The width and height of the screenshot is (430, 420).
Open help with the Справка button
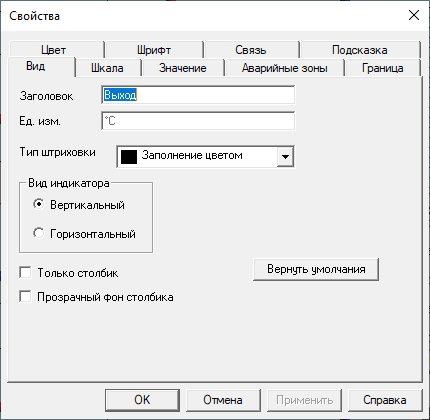tap(385, 400)
